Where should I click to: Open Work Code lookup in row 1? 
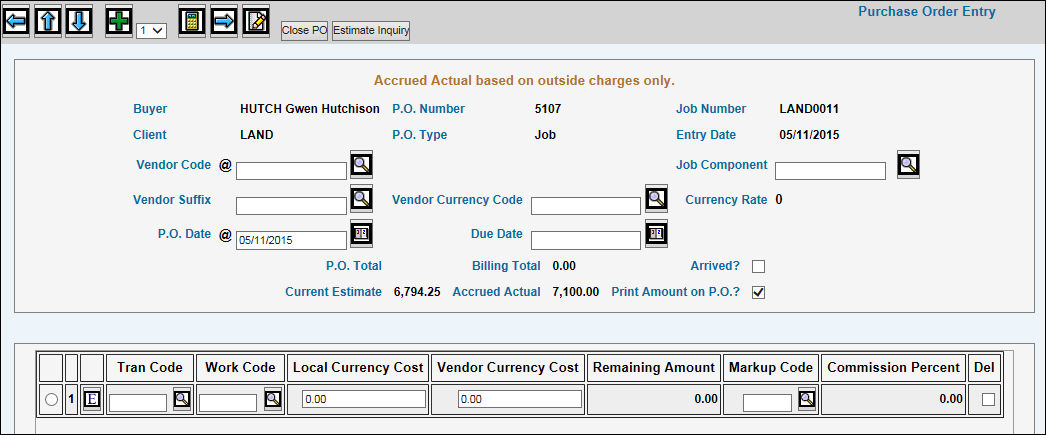(272, 399)
